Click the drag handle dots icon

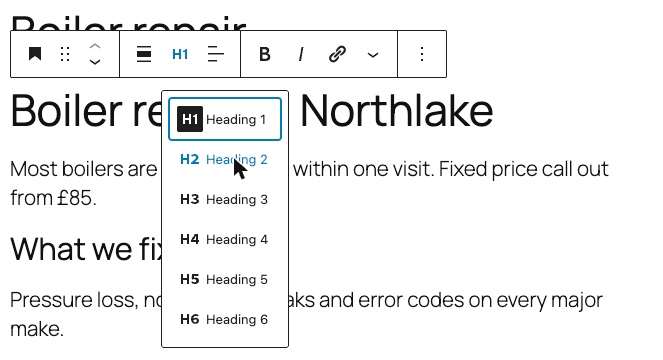pyautogui.click(x=65, y=54)
